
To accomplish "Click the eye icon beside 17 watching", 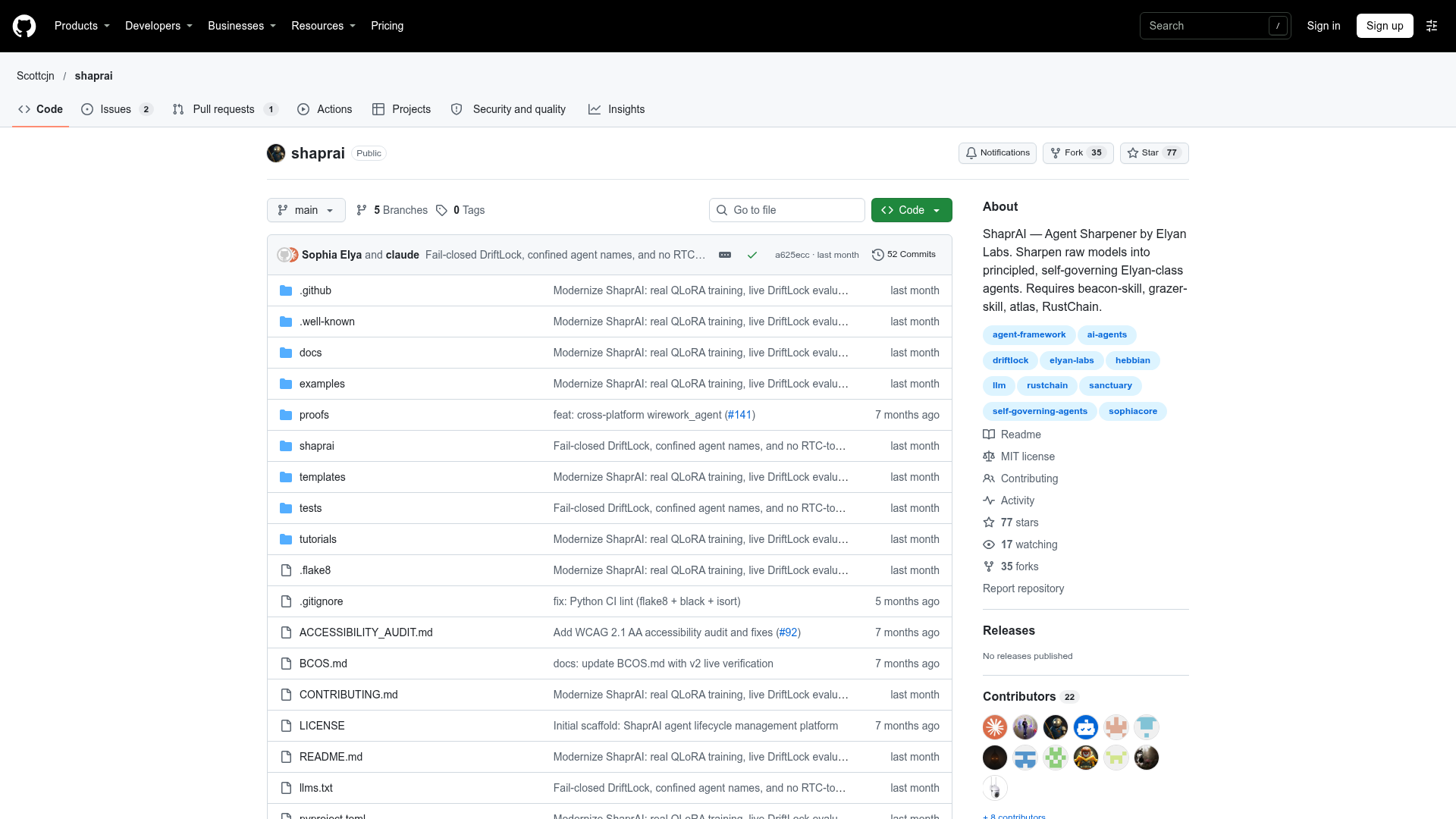I will coord(989,544).
